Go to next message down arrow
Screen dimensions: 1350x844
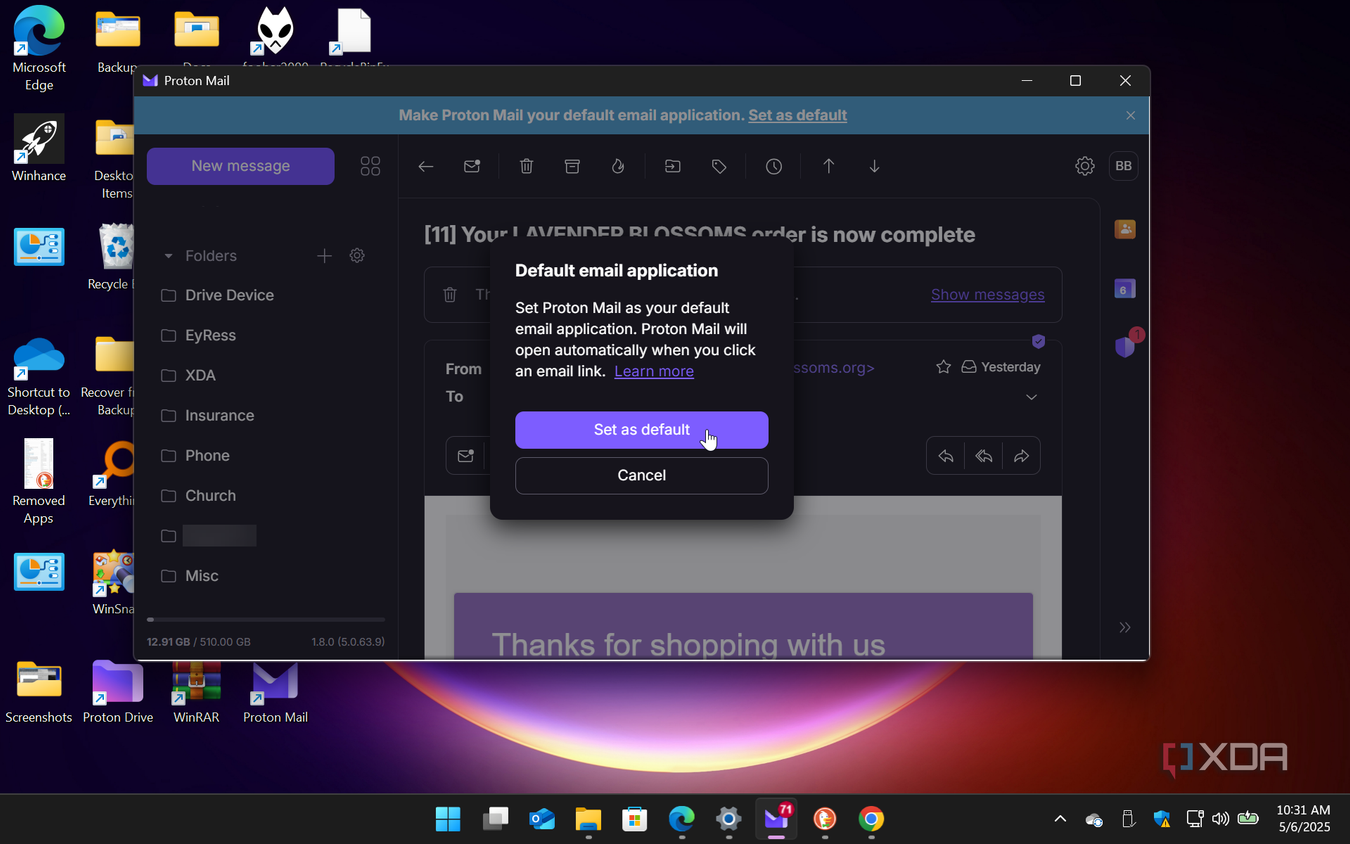[x=874, y=167]
